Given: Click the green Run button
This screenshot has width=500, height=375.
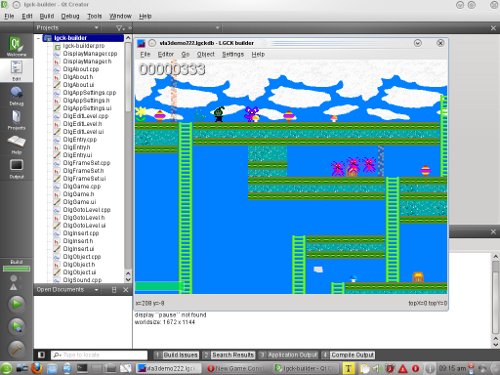Looking at the screenshot, I should [x=17, y=304].
